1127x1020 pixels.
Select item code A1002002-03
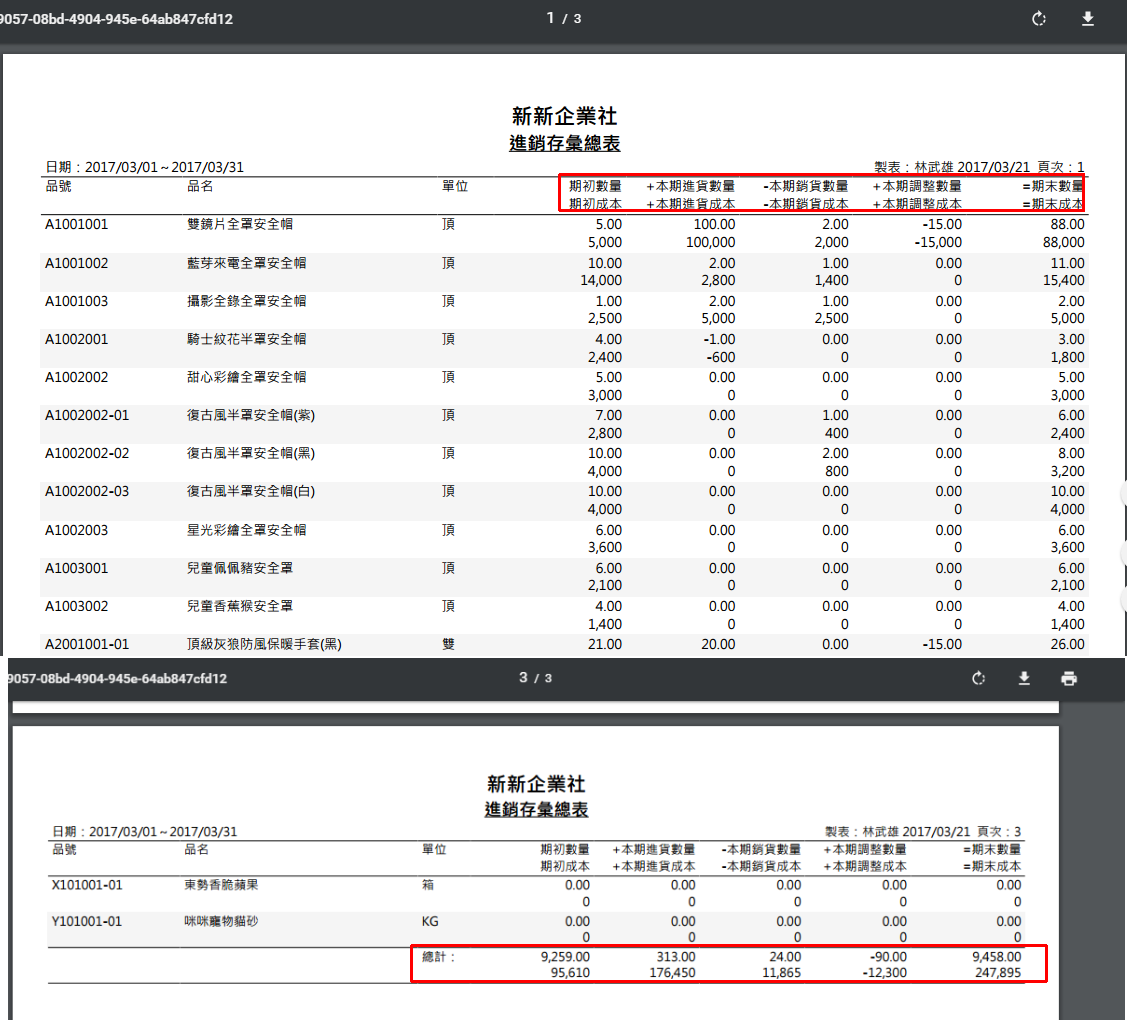(87, 492)
